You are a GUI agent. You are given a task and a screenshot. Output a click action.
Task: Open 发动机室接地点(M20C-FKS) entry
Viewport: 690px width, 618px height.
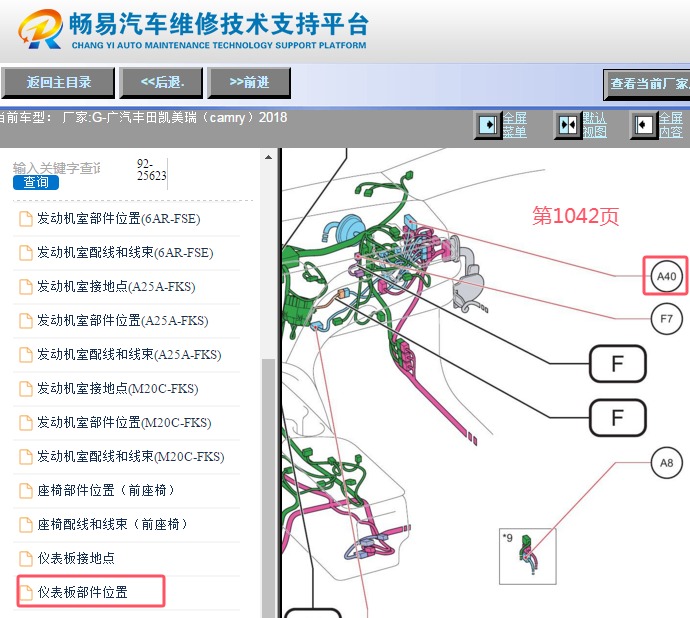(117, 388)
